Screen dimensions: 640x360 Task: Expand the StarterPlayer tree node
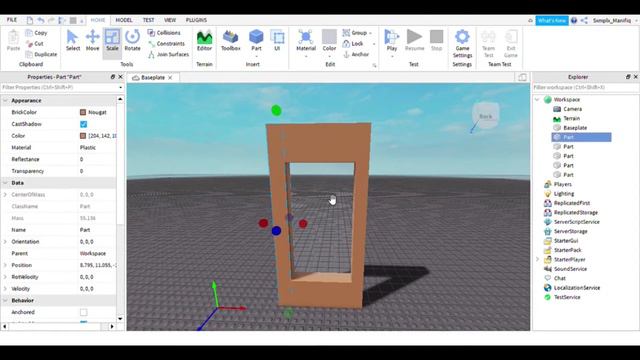pyautogui.click(x=537, y=260)
